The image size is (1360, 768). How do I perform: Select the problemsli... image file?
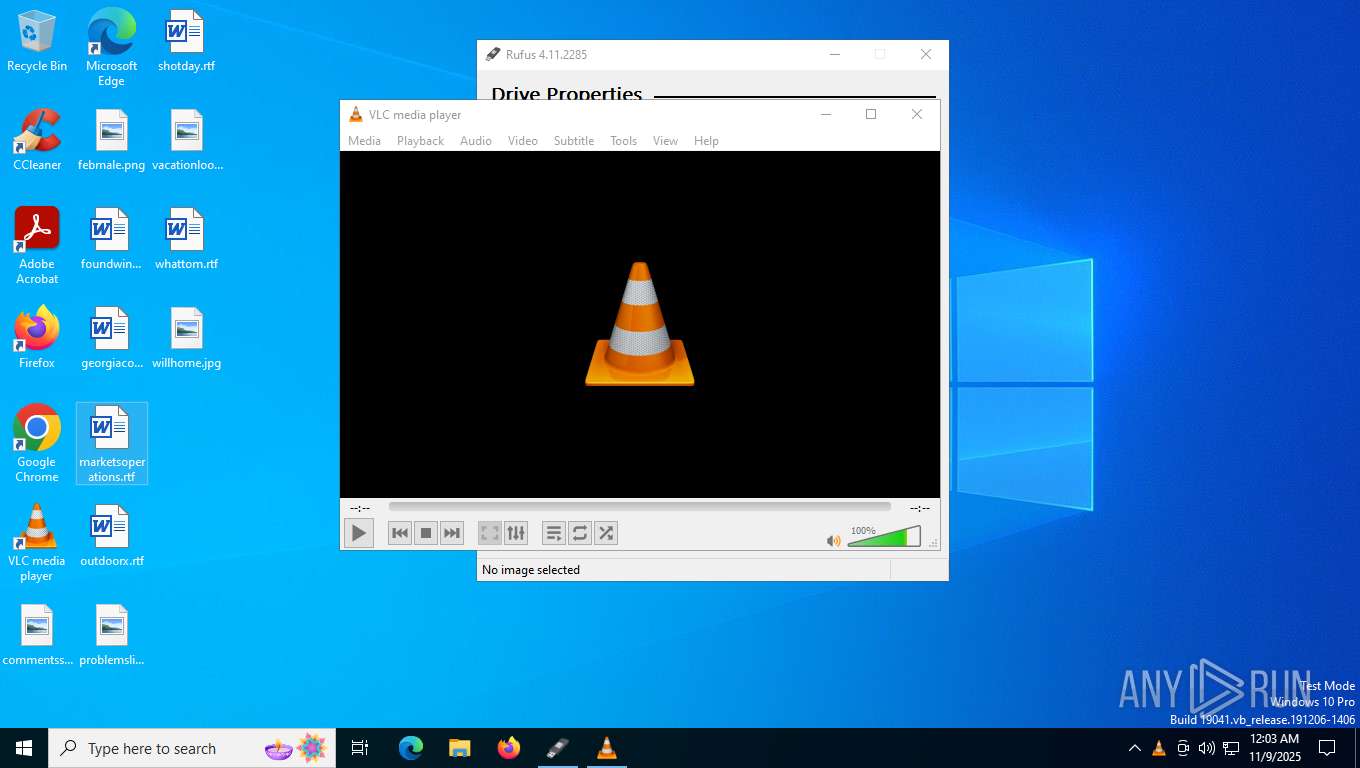coord(111,635)
